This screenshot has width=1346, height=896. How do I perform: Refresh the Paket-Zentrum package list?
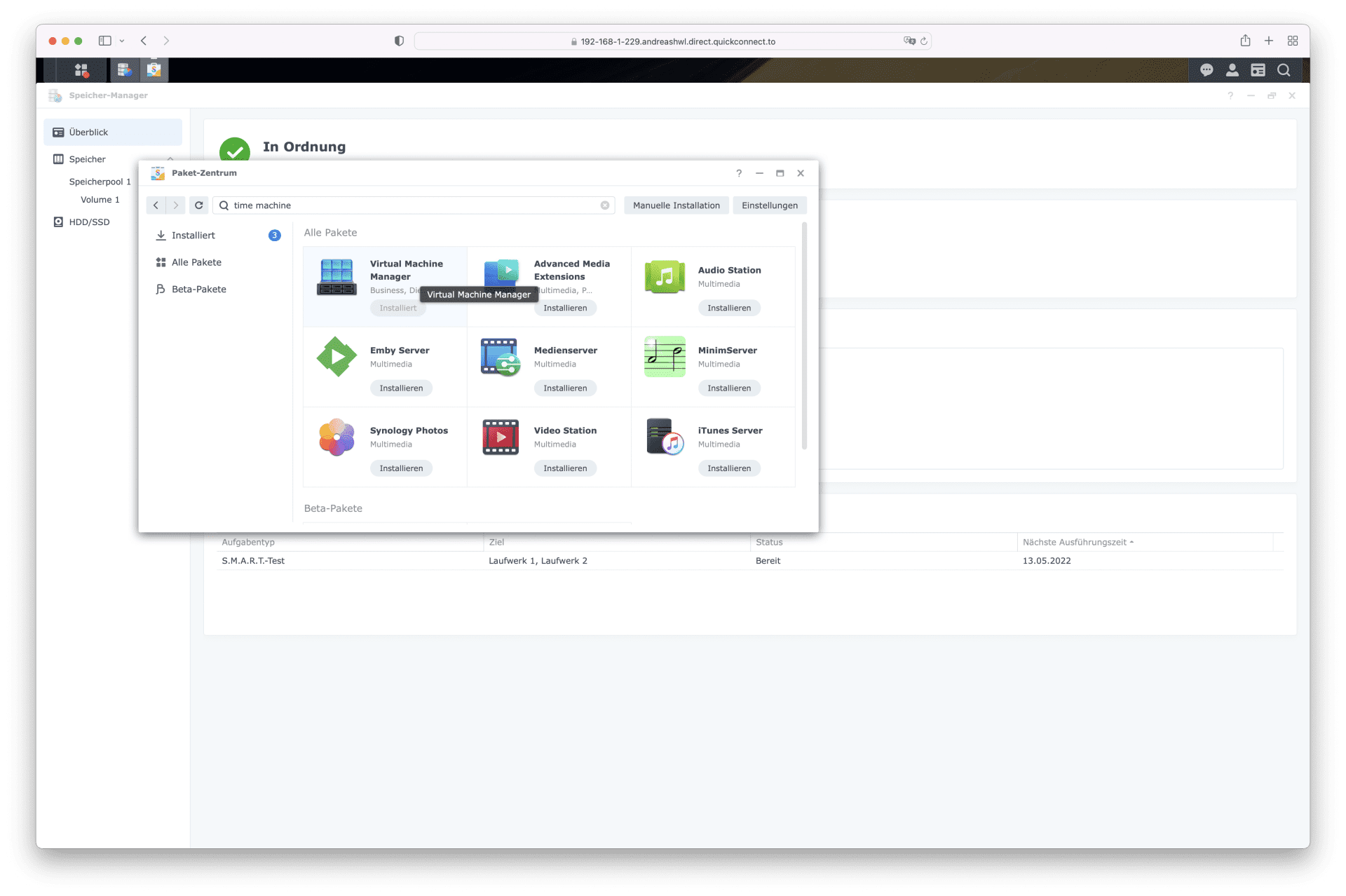(199, 205)
